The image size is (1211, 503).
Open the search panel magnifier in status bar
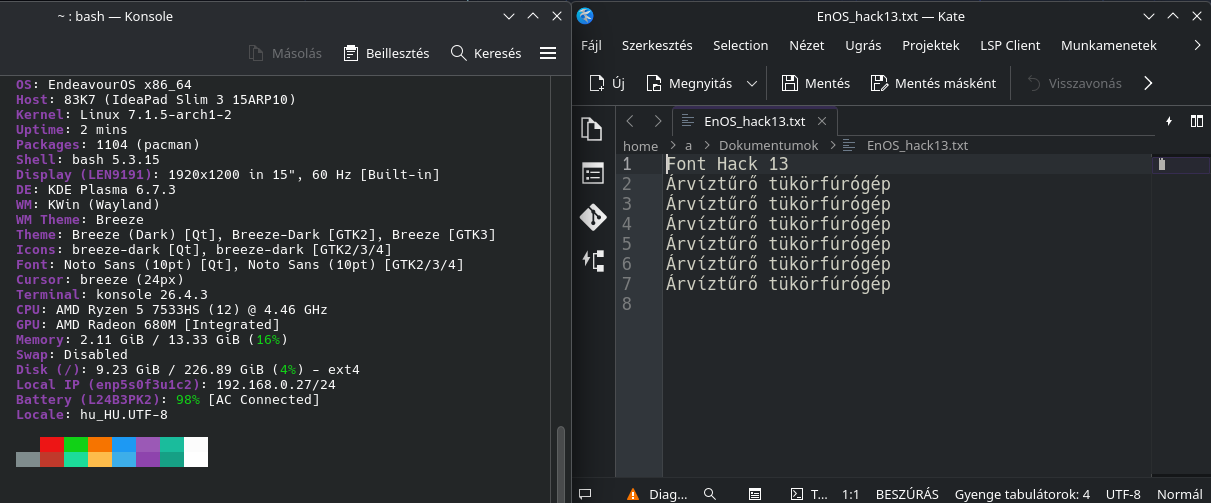[709, 494]
